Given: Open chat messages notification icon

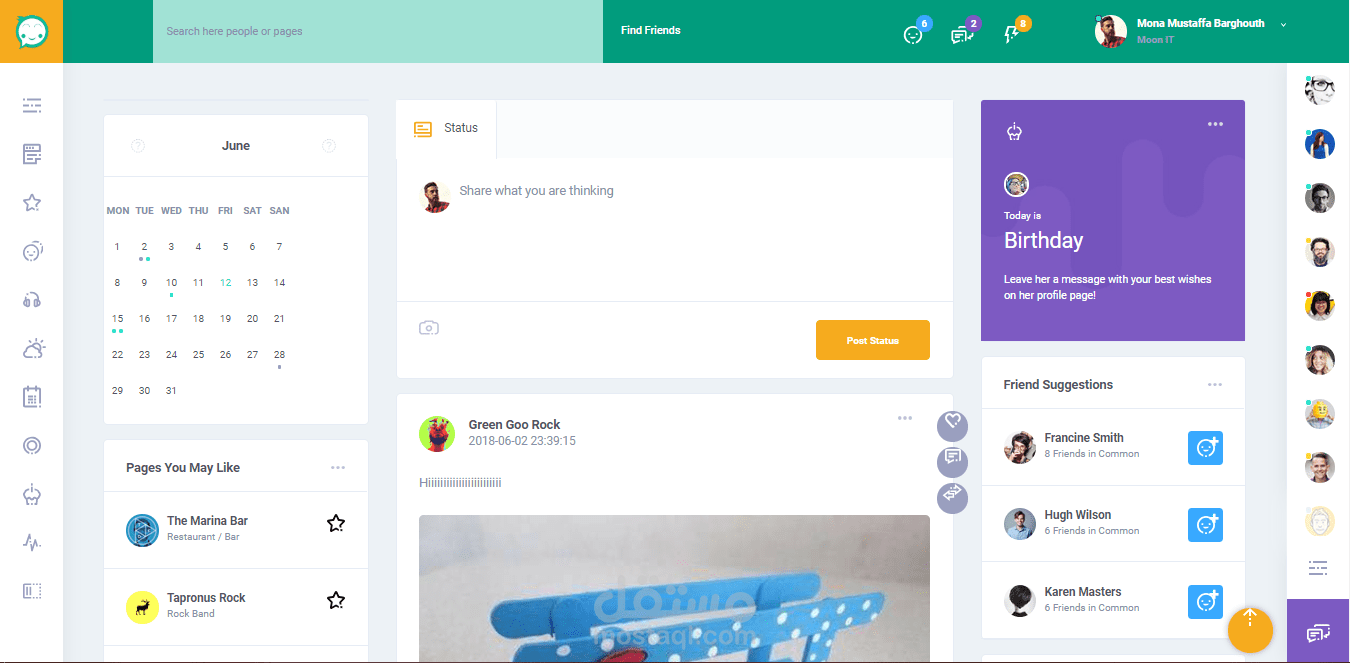Looking at the screenshot, I should tap(962, 34).
